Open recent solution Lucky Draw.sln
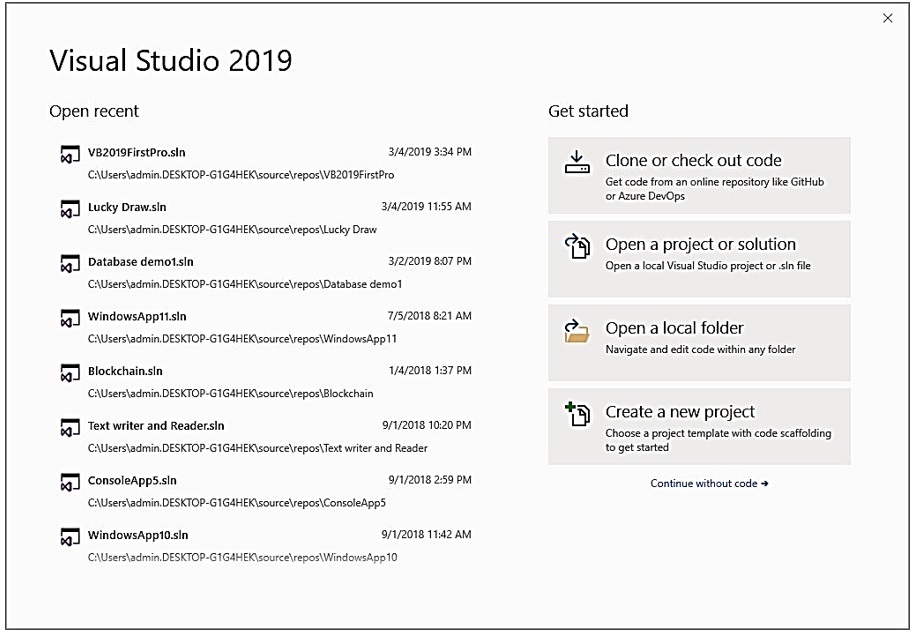The width and height of the screenshot is (916, 636). (x=266, y=218)
